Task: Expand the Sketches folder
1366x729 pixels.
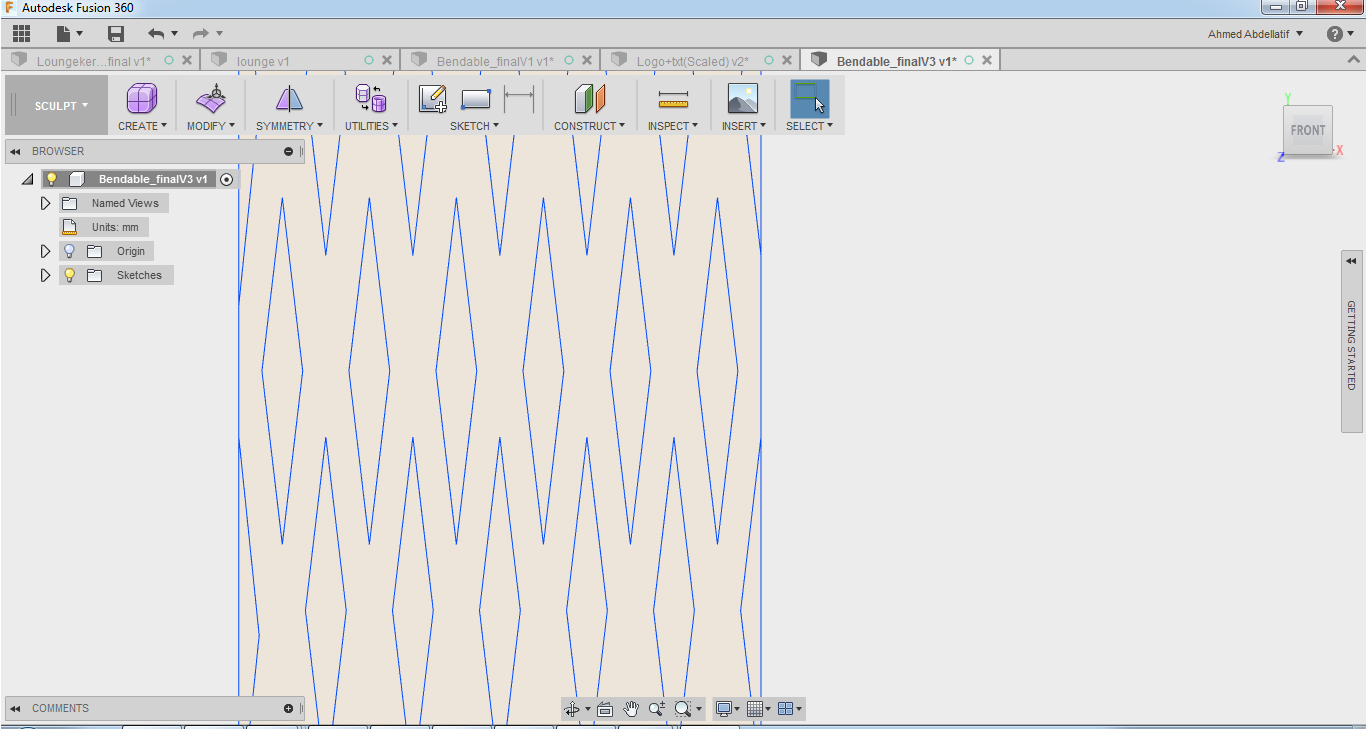Action: coord(45,275)
